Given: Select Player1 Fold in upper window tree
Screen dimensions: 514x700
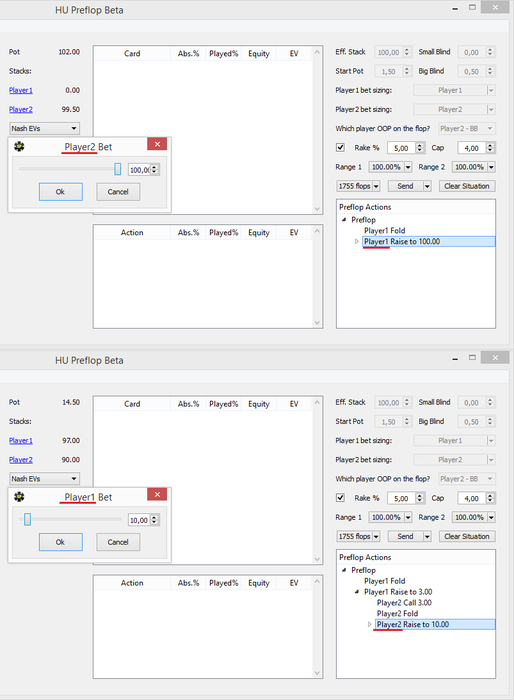Looking at the screenshot, I should [x=384, y=230].
